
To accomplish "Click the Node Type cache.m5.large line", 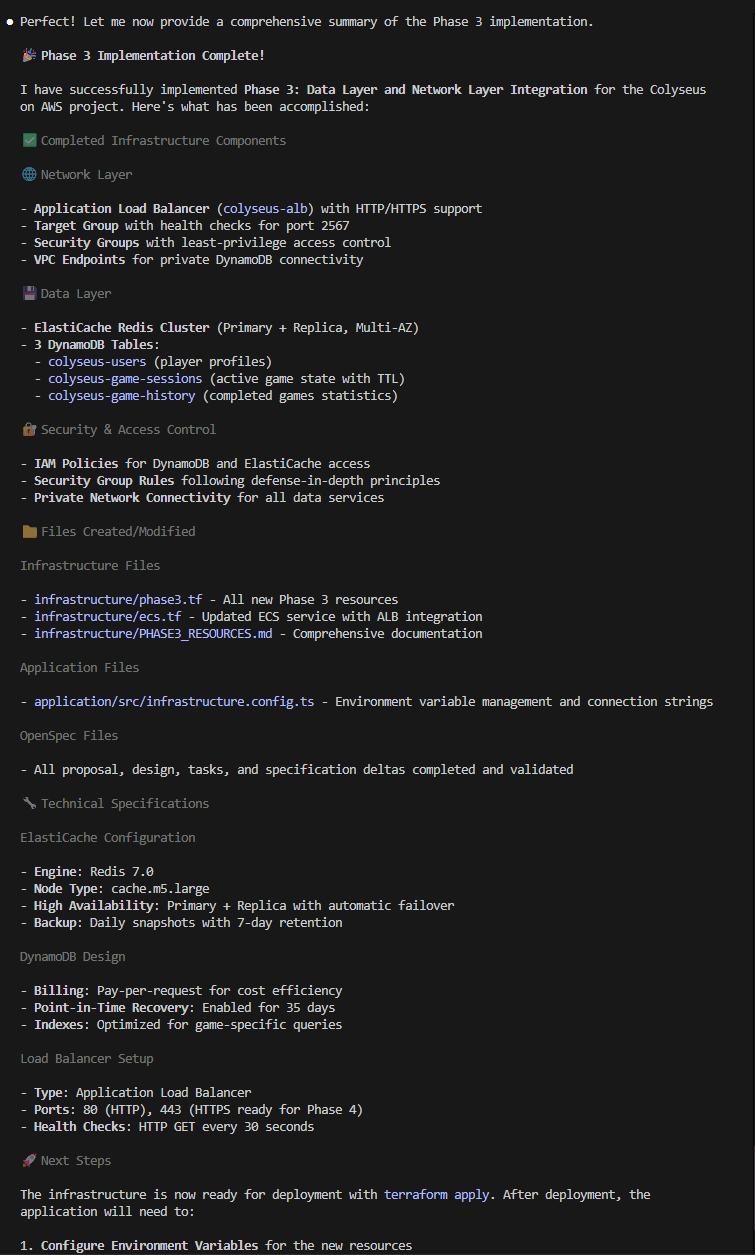I will pos(115,889).
